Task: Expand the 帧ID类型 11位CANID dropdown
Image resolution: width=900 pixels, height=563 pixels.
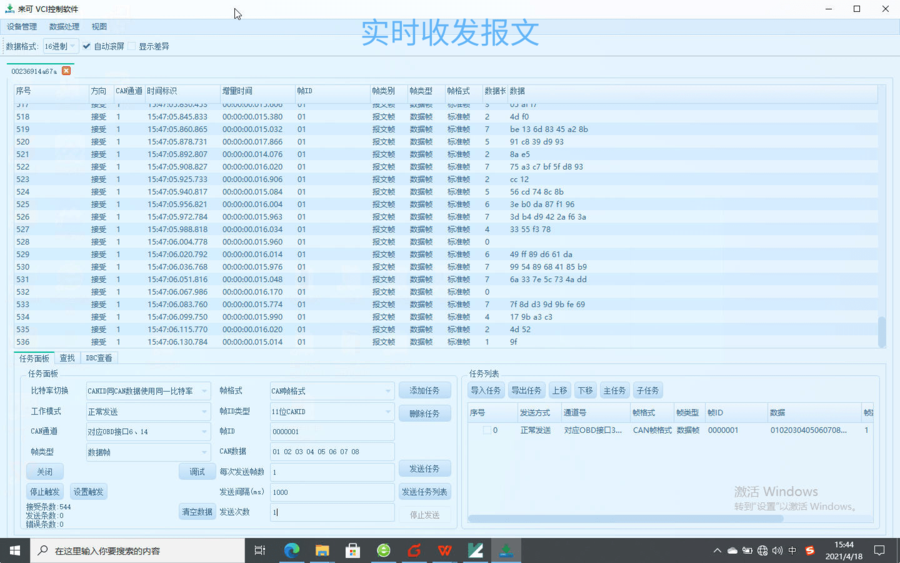Action: (x=332, y=411)
